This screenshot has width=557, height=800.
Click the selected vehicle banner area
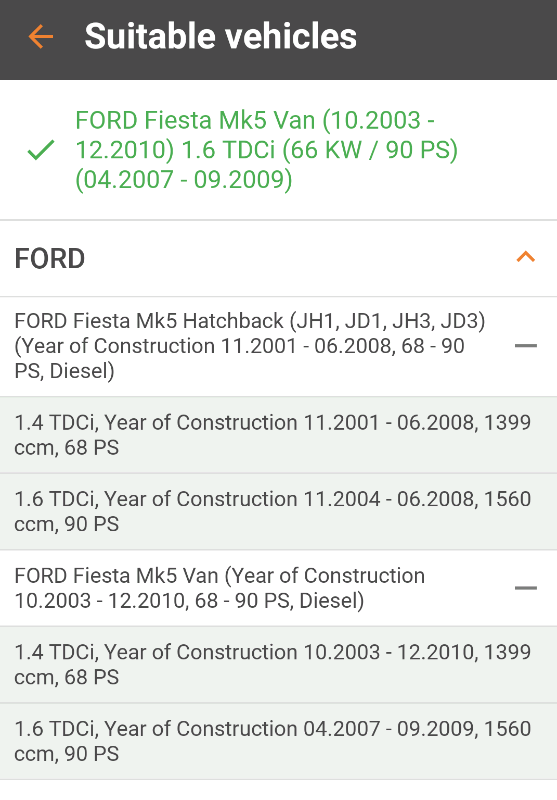click(x=278, y=150)
